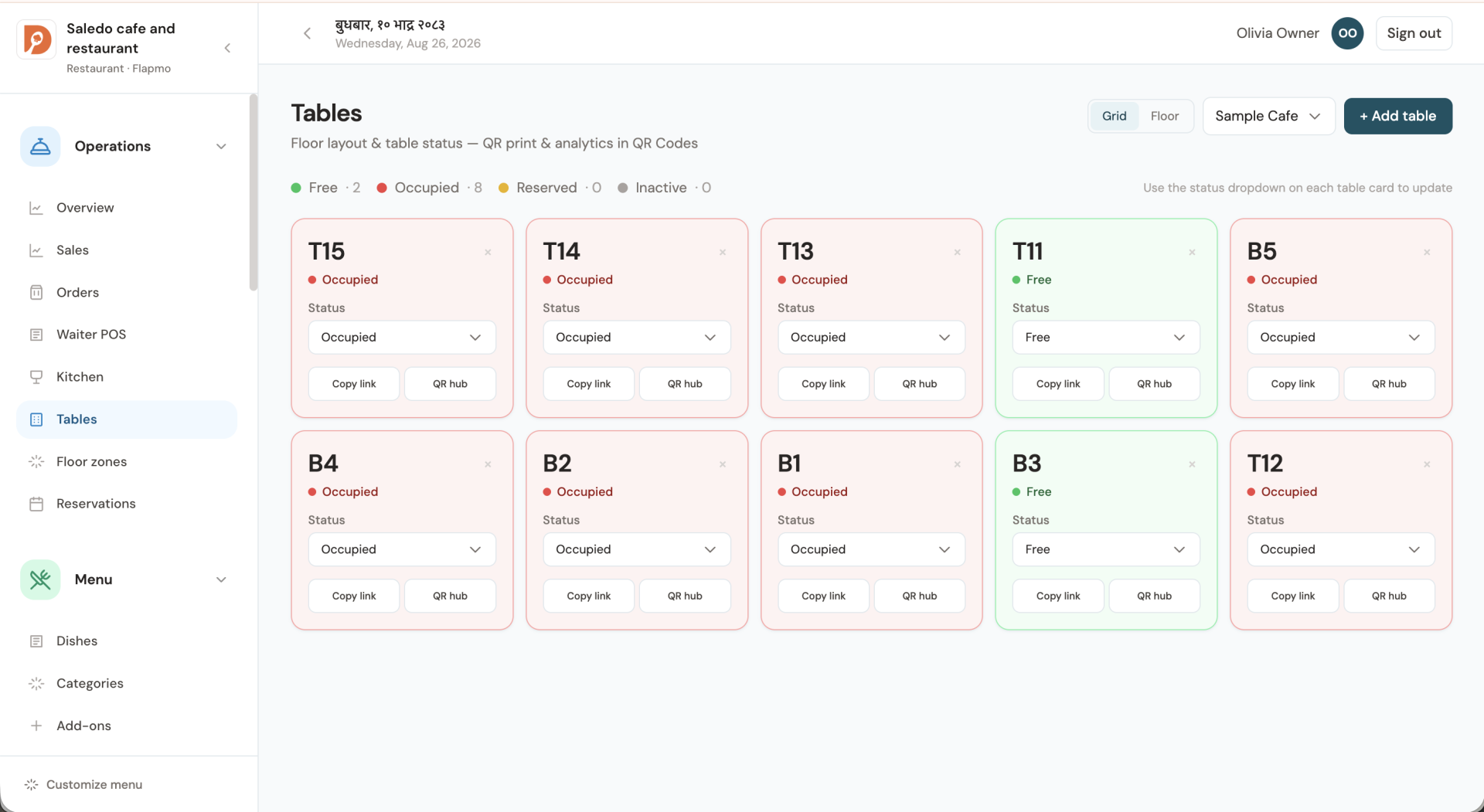Click the Operations section bell icon
The image size is (1484, 812).
40,146
